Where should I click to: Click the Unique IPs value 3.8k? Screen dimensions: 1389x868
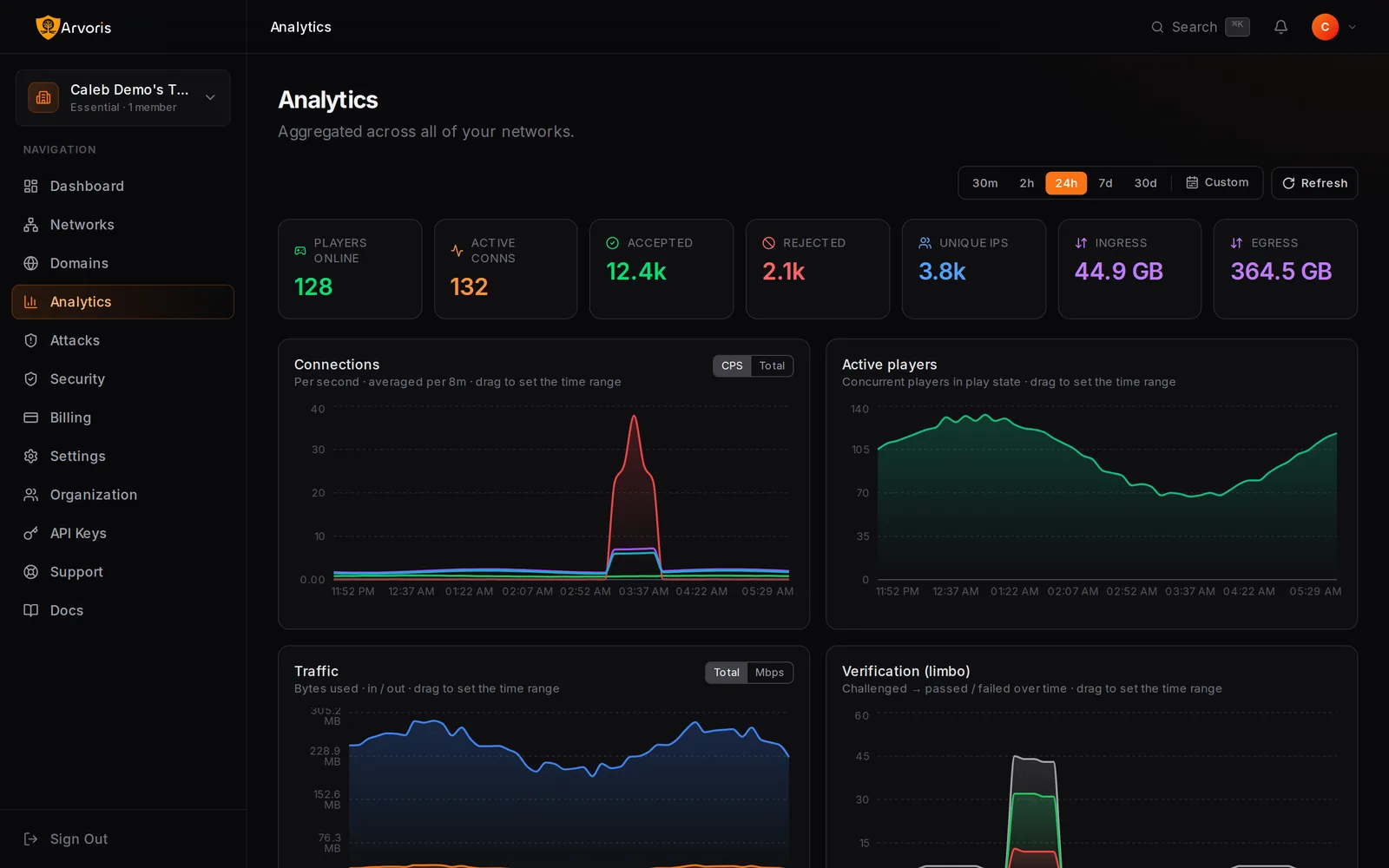[942, 272]
